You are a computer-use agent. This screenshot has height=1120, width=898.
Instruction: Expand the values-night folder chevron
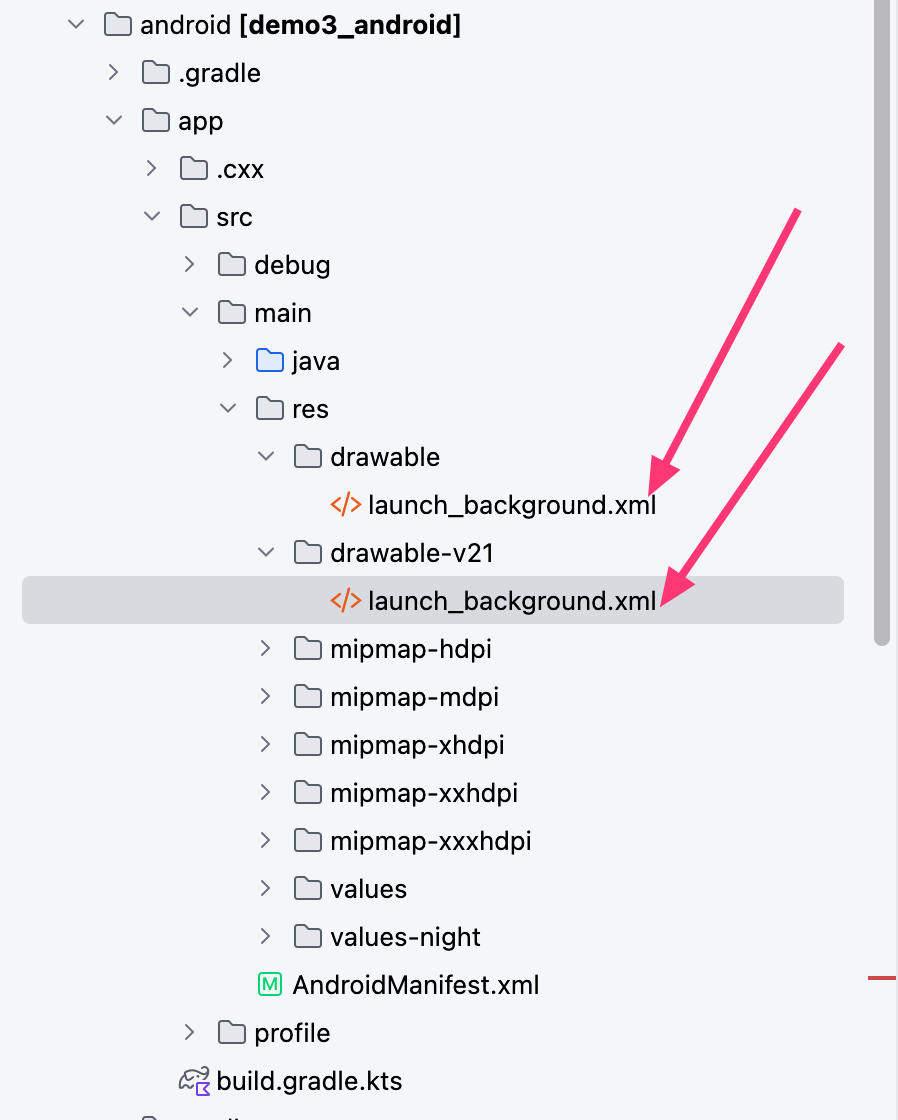point(266,936)
